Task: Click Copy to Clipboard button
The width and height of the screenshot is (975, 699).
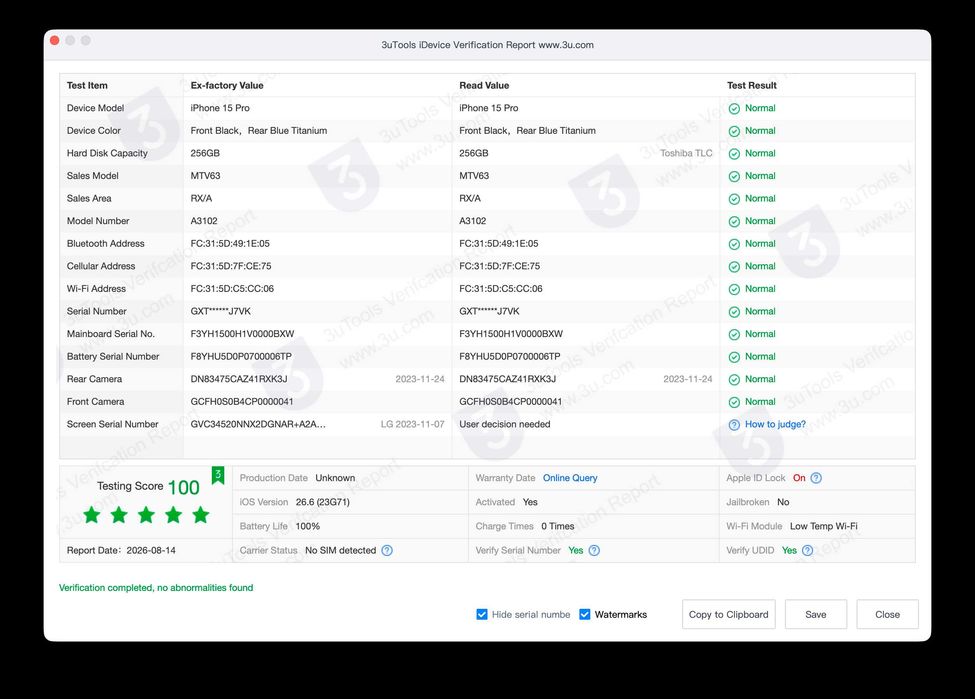Action: [729, 614]
